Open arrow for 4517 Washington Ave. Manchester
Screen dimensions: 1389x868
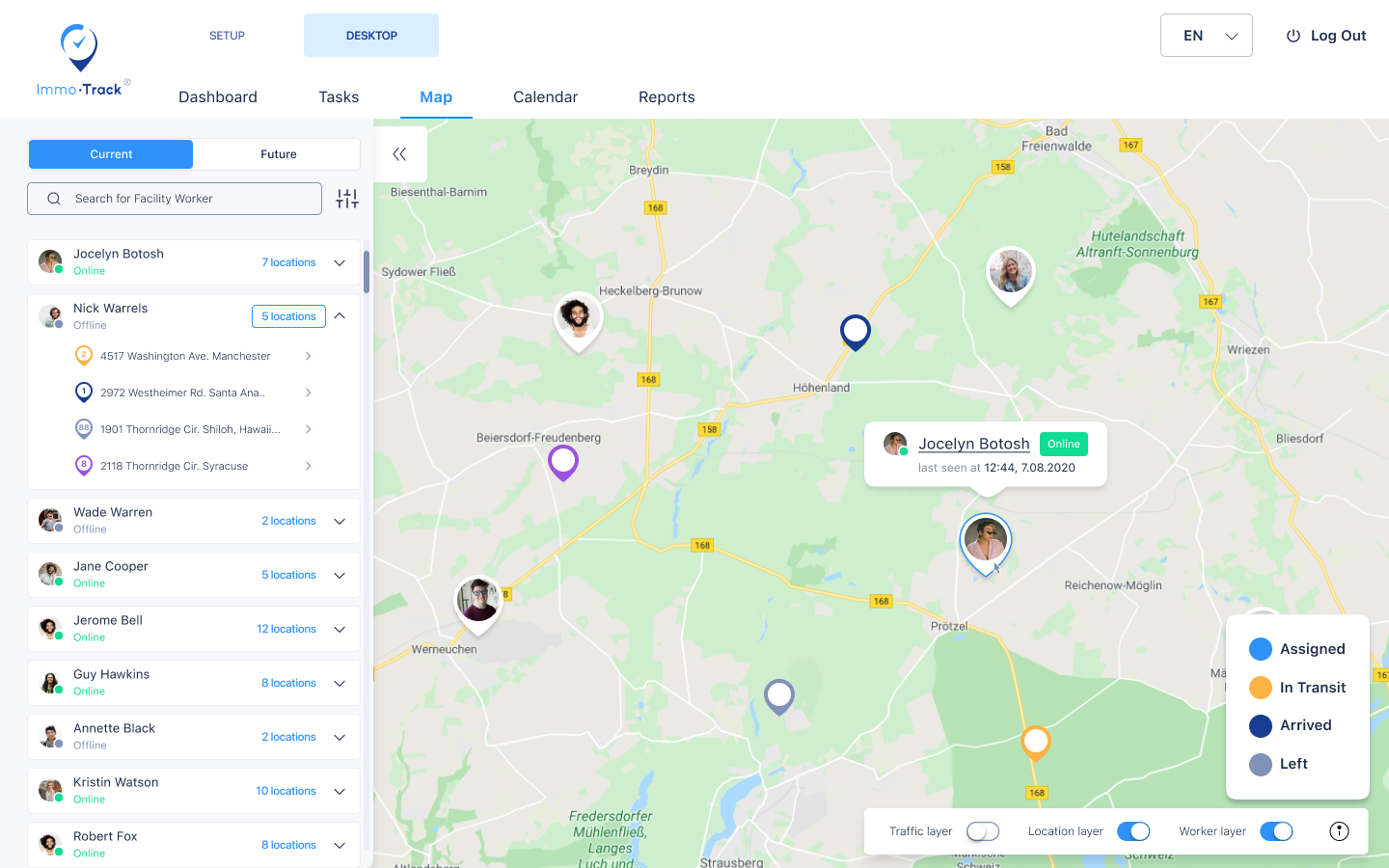point(309,356)
